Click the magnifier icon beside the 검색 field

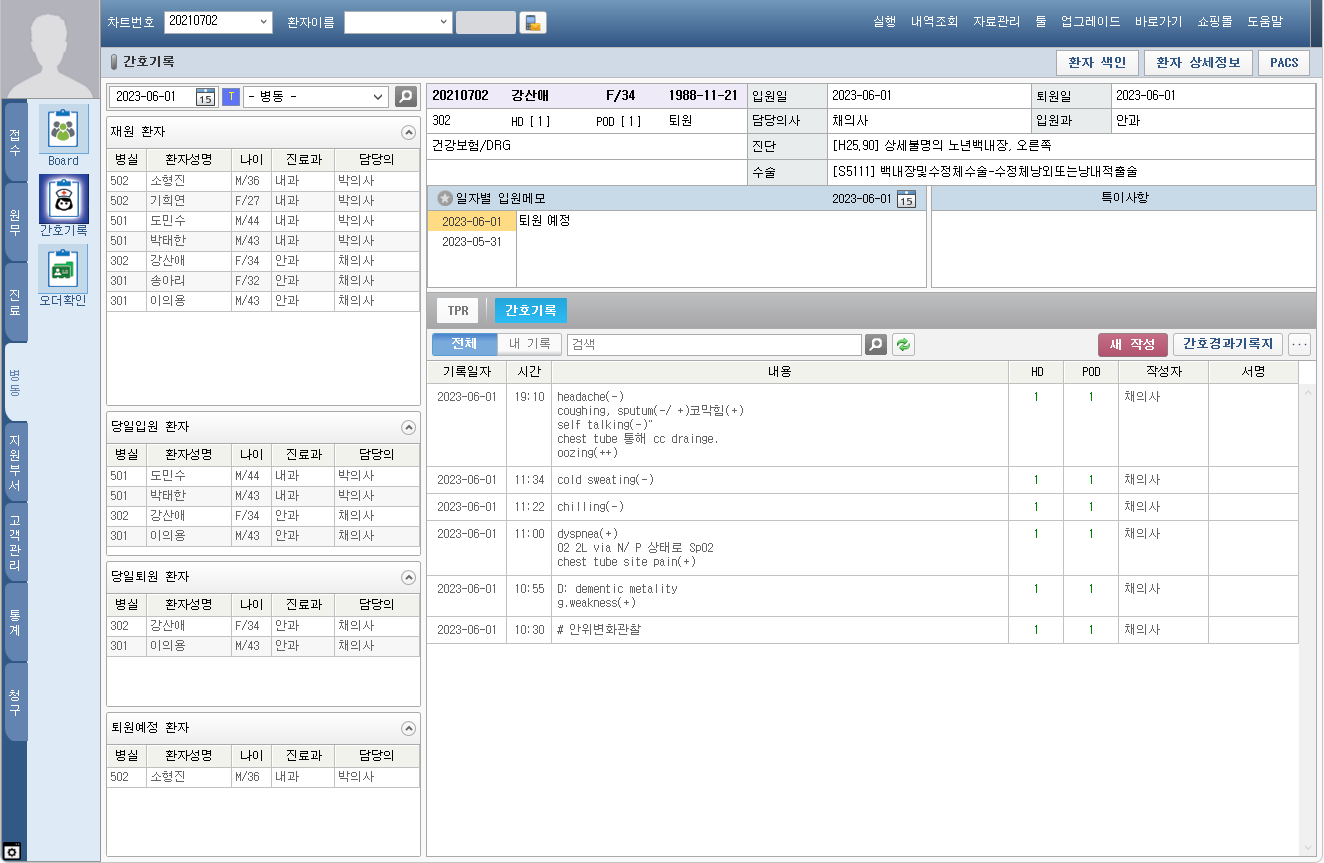tap(875, 345)
